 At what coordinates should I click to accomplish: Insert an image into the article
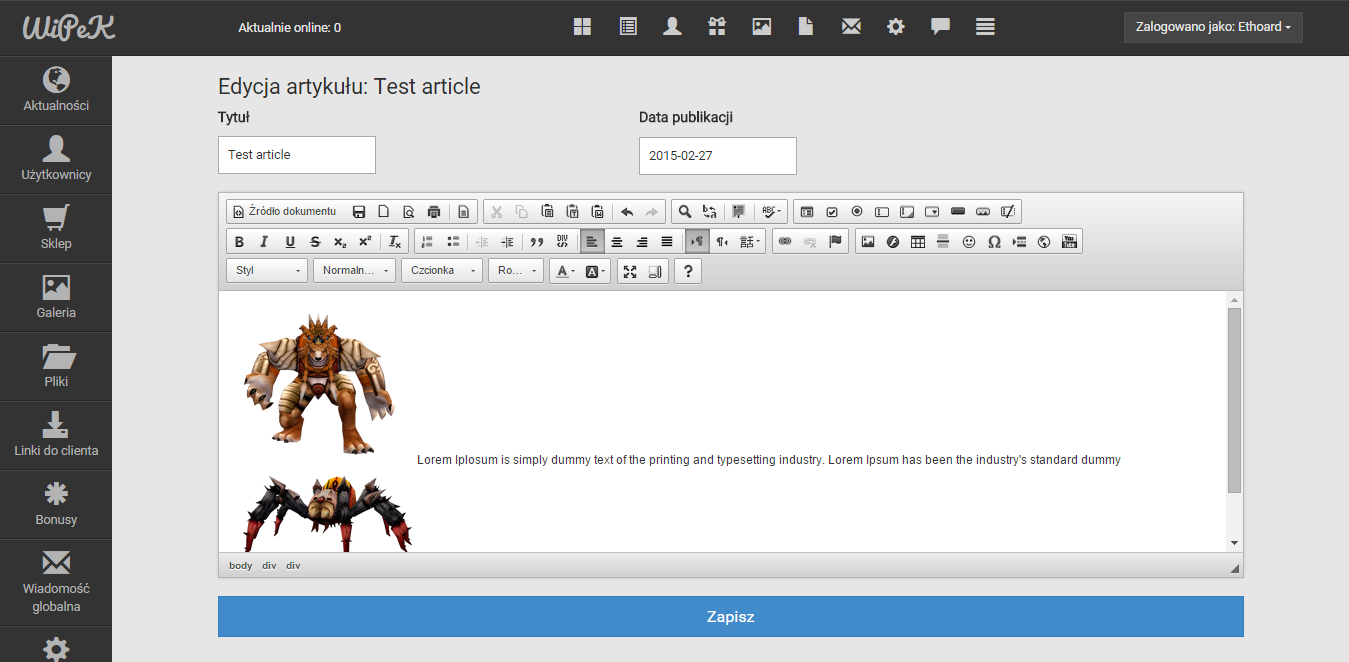pos(868,242)
